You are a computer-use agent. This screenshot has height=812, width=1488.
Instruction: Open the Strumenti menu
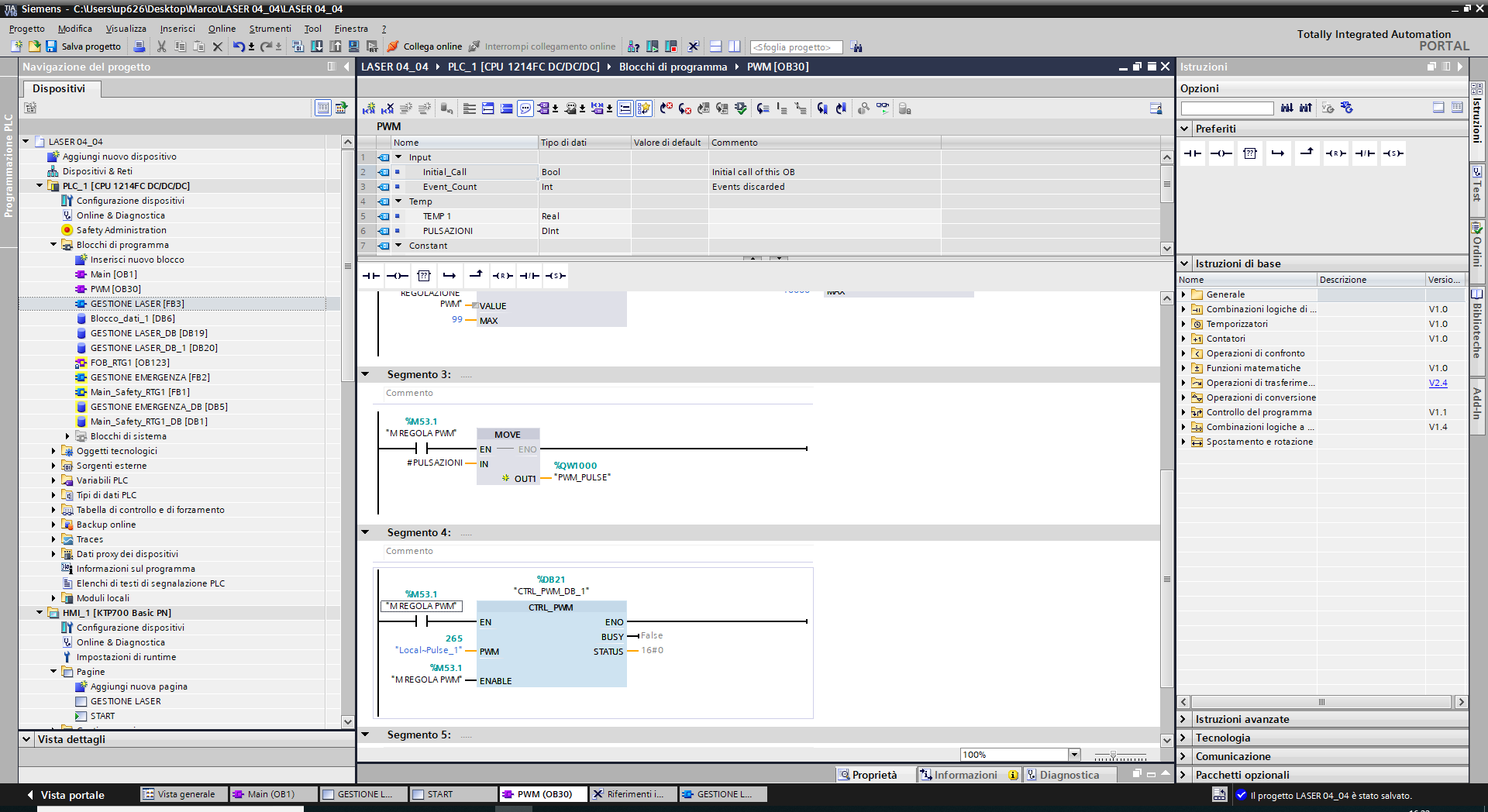click(270, 29)
